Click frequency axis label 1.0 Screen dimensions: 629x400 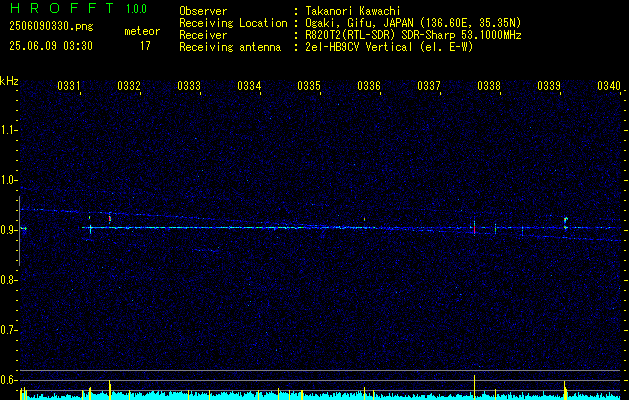pos(8,180)
